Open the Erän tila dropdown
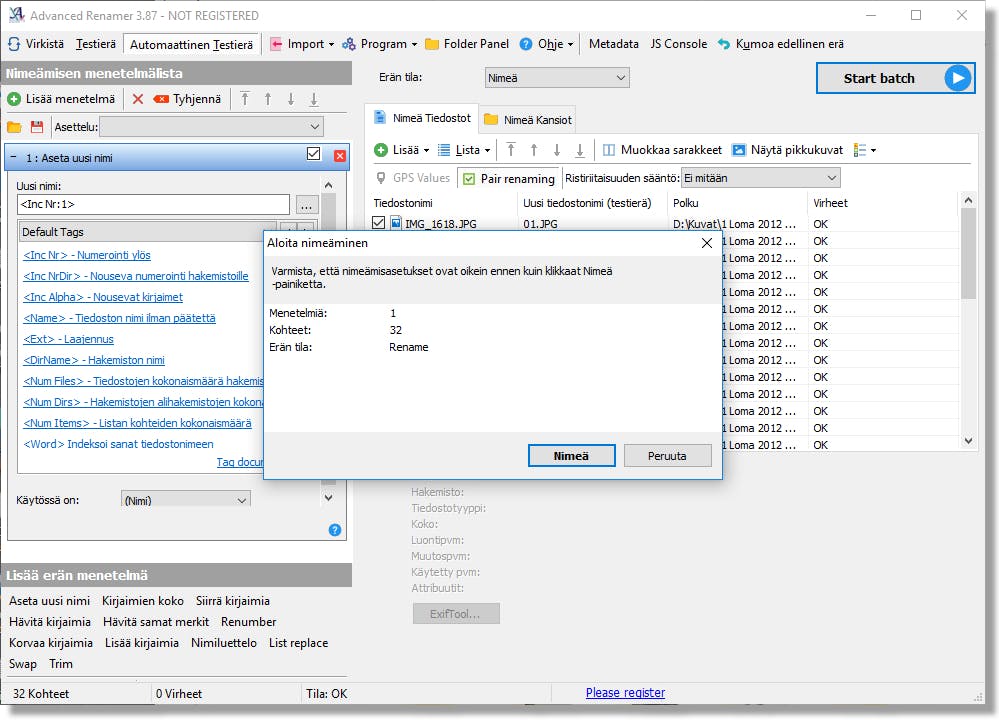The height and width of the screenshot is (721, 999). coord(557,78)
